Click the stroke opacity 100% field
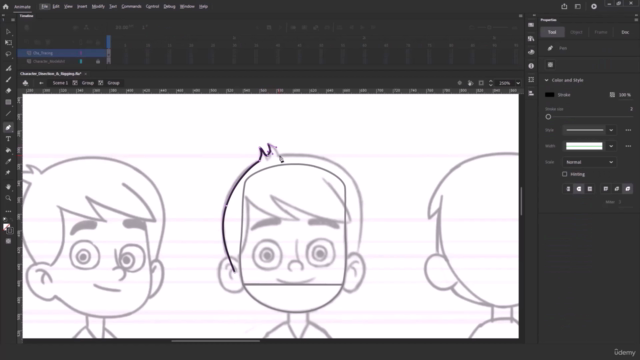Image resolution: width=640 pixels, height=360 pixels. point(625,95)
